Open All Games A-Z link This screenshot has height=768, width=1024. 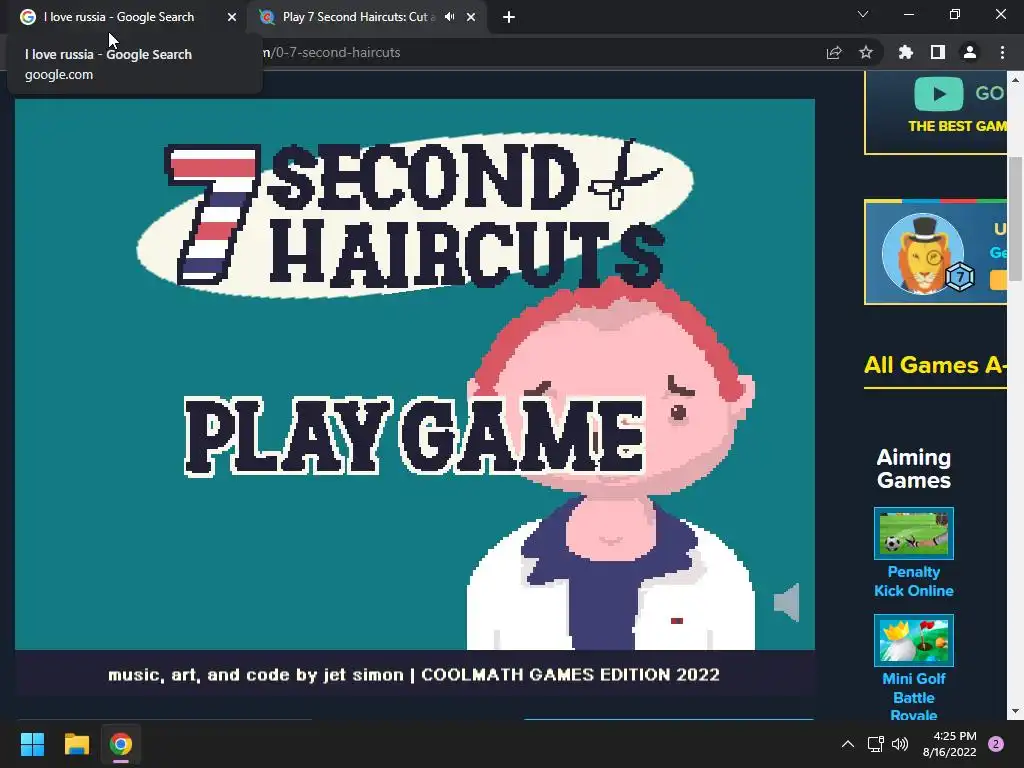[935, 365]
